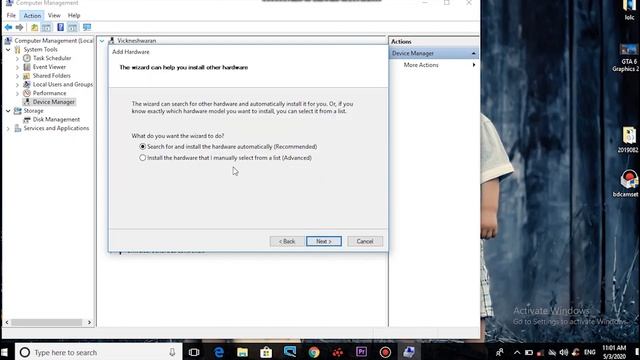The height and width of the screenshot is (360, 640).
Task: Select Install hardware manually from a list
Action: click(225, 158)
